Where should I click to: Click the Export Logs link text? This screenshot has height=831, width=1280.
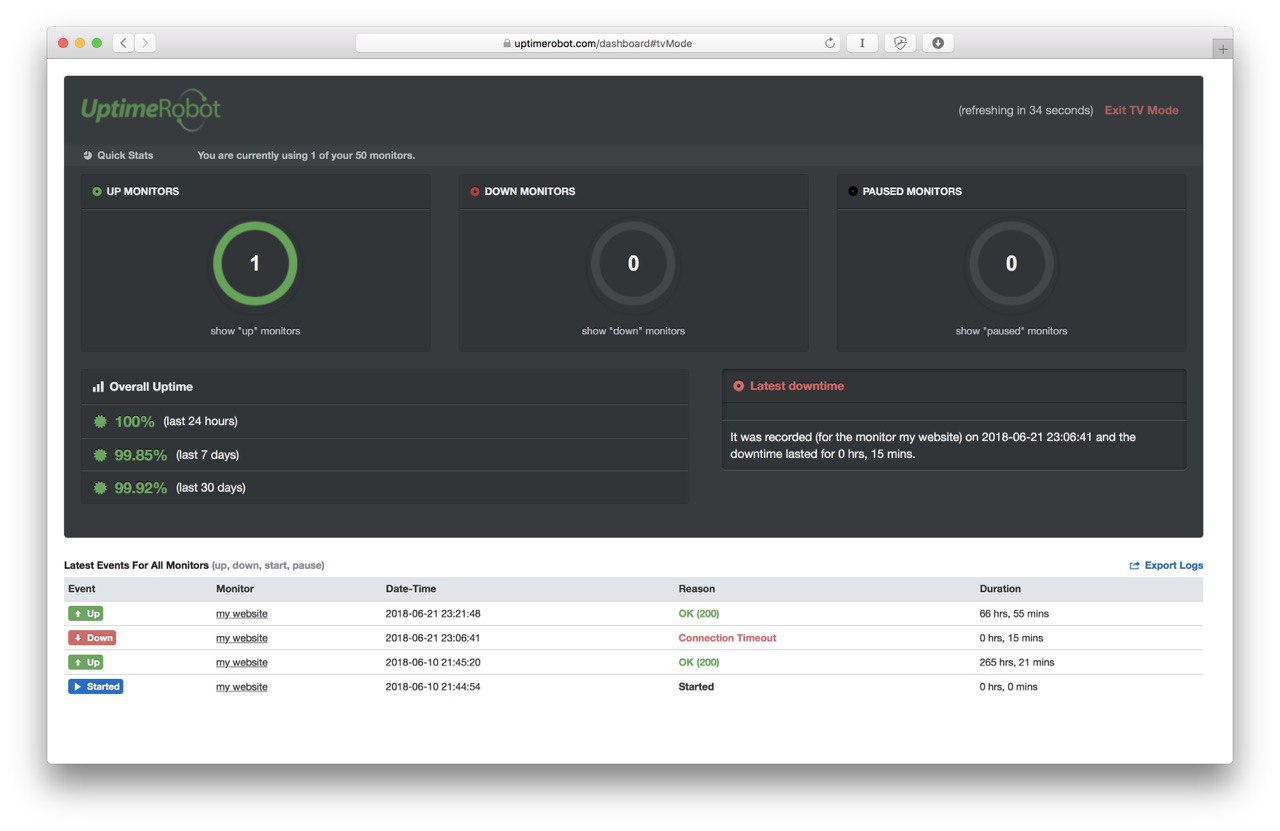1174,566
